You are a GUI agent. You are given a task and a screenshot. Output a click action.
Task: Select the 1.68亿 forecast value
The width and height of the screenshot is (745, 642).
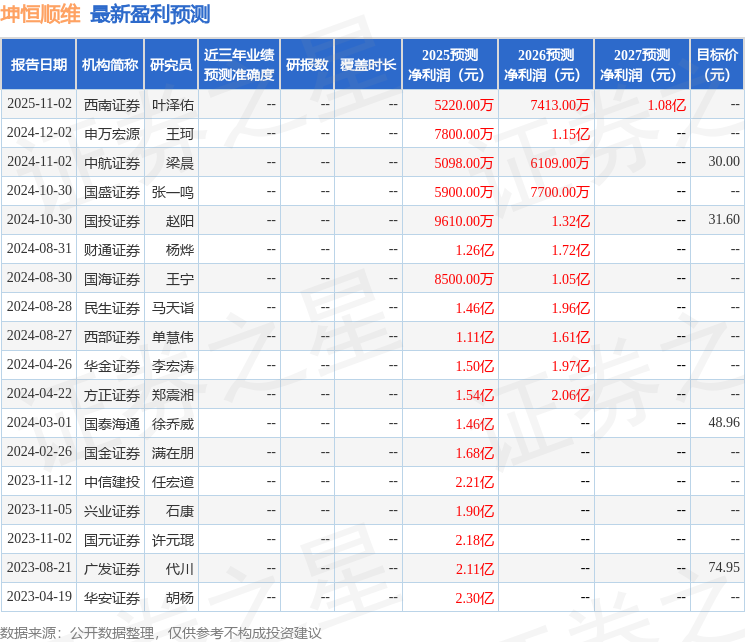pyautogui.click(x=475, y=453)
